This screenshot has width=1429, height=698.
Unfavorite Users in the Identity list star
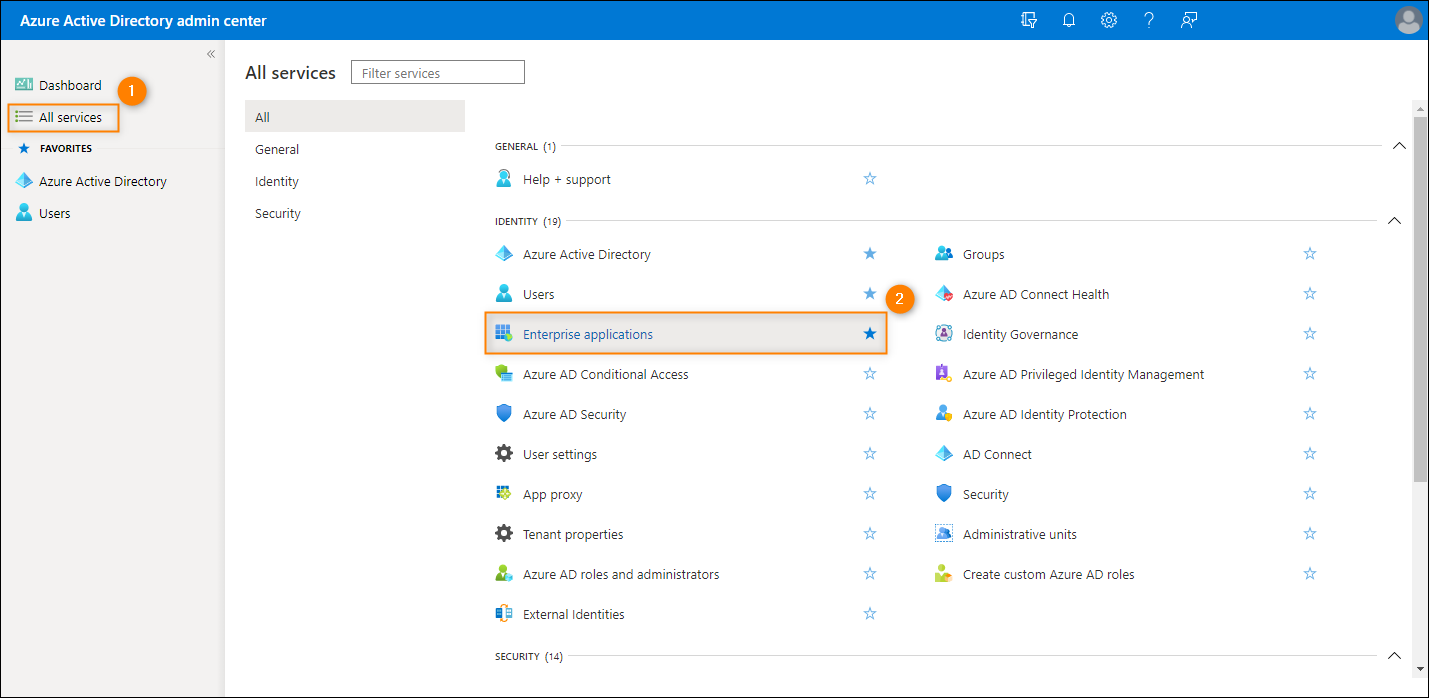pyautogui.click(x=870, y=294)
